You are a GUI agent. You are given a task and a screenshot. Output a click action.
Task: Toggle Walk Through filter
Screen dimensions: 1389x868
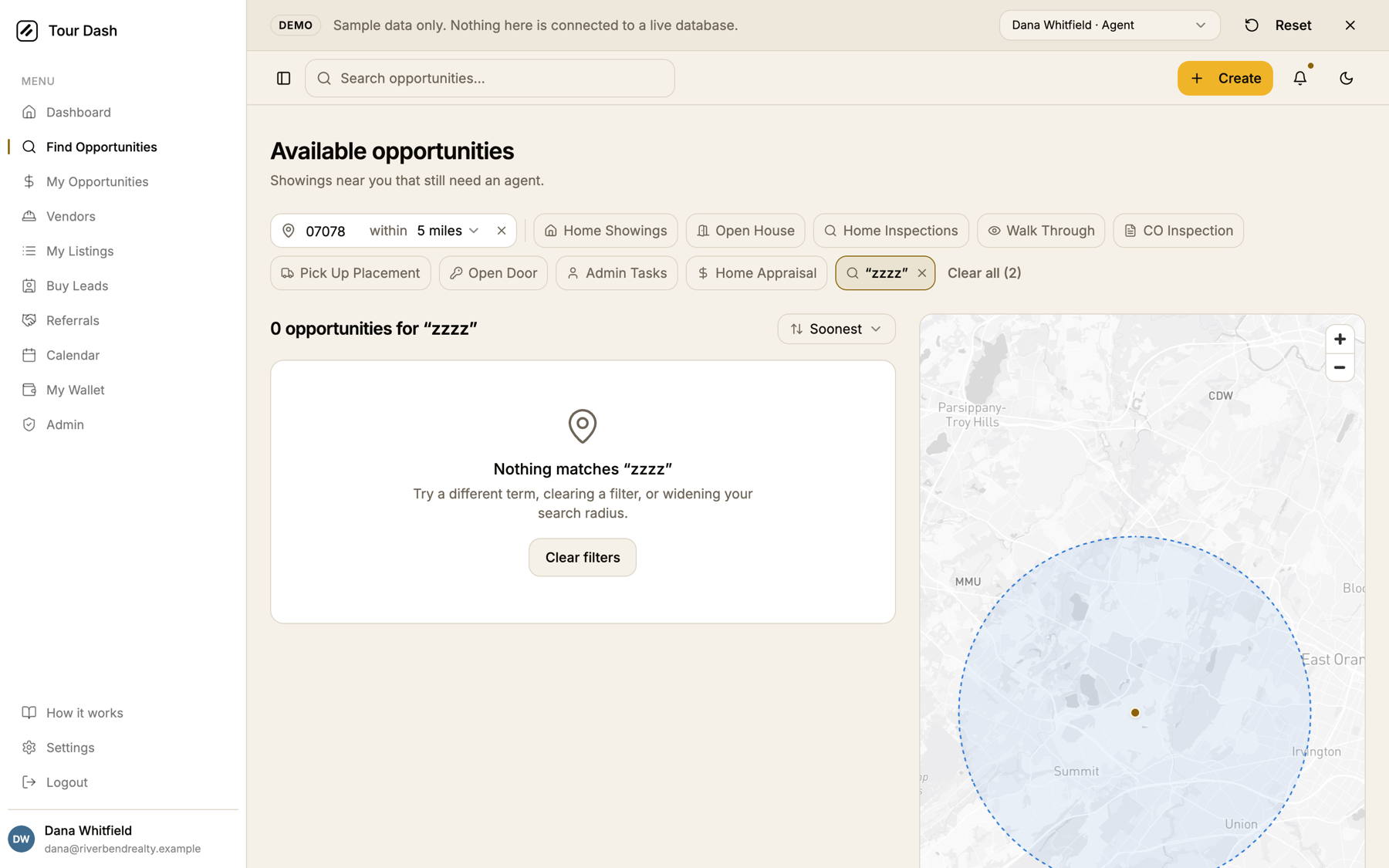pyautogui.click(x=1041, y=231)
